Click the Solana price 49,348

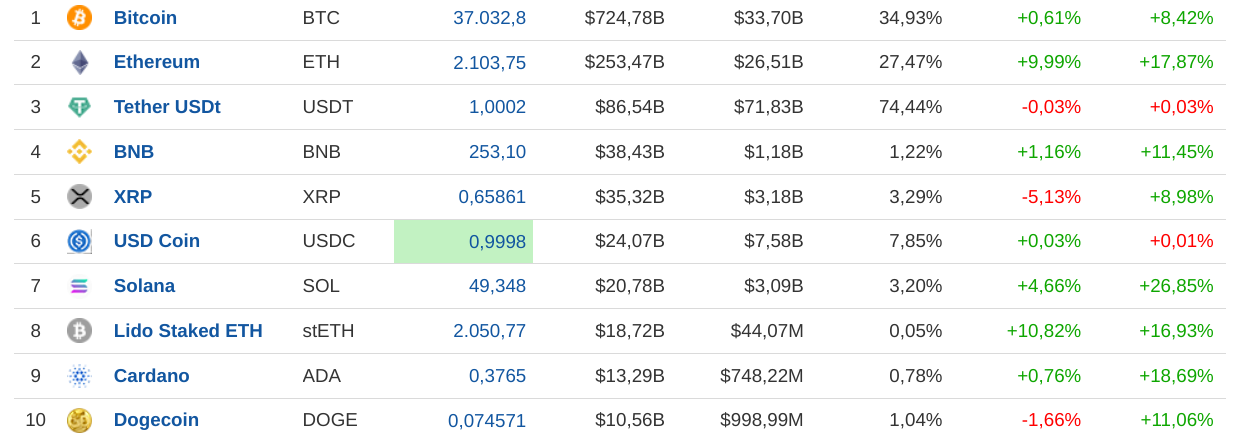pos(497,286)
